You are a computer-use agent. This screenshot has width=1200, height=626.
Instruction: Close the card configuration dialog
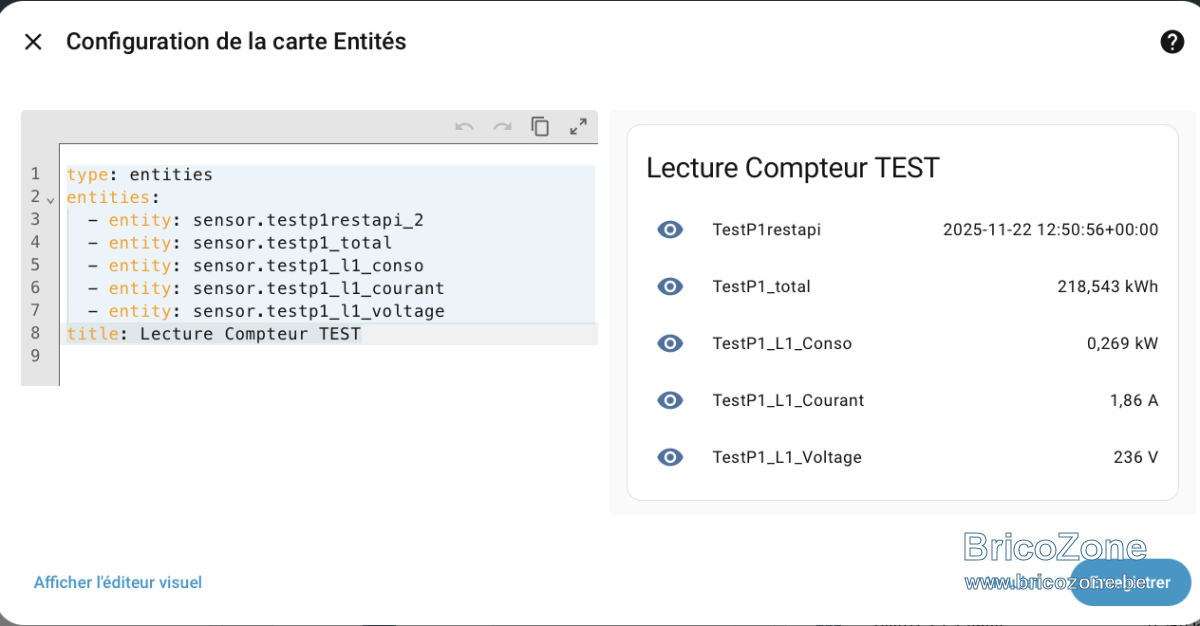coord(33,42)
